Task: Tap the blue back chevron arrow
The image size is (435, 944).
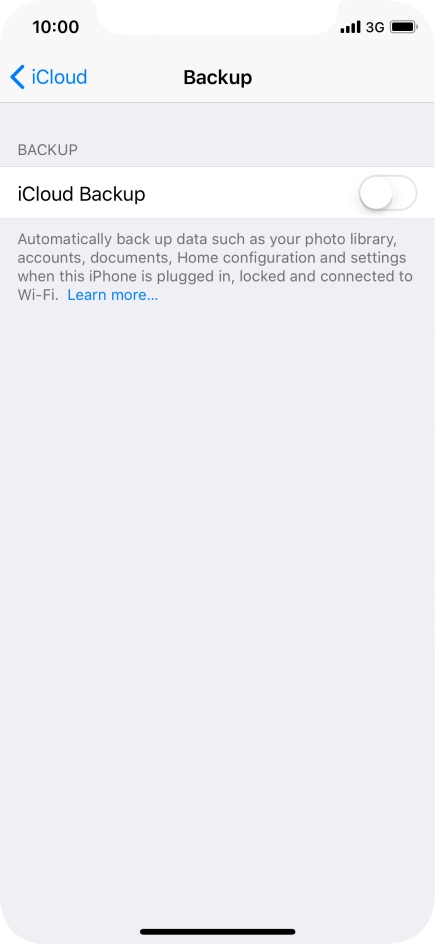Action: point(17,78)
